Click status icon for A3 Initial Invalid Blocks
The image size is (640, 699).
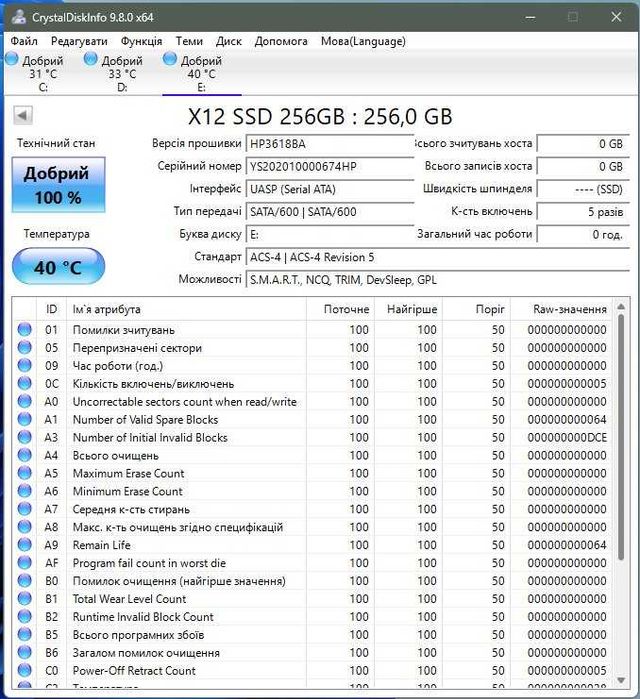coord(25,437)
